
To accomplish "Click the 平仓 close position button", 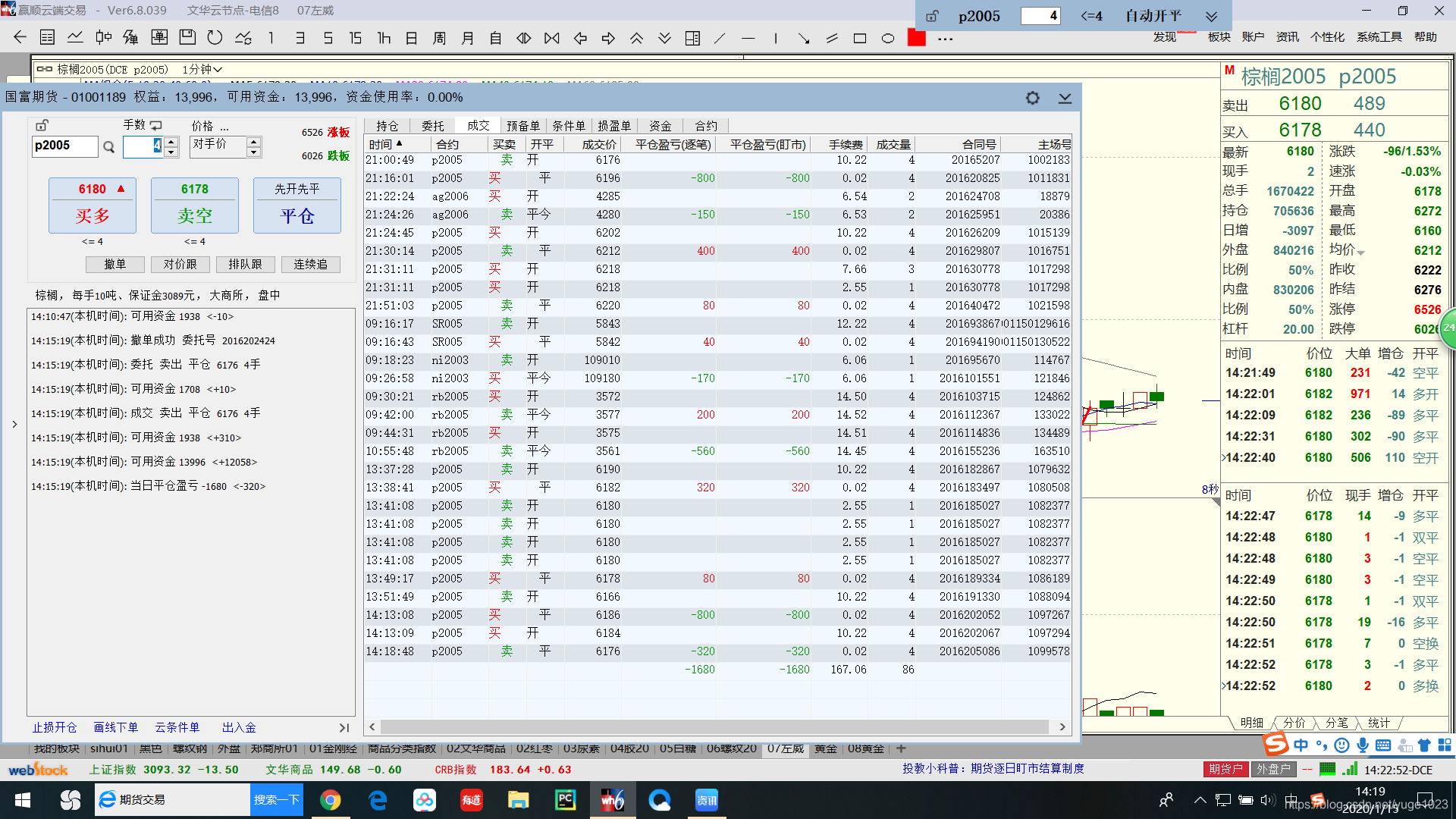I will click(297, 206).
